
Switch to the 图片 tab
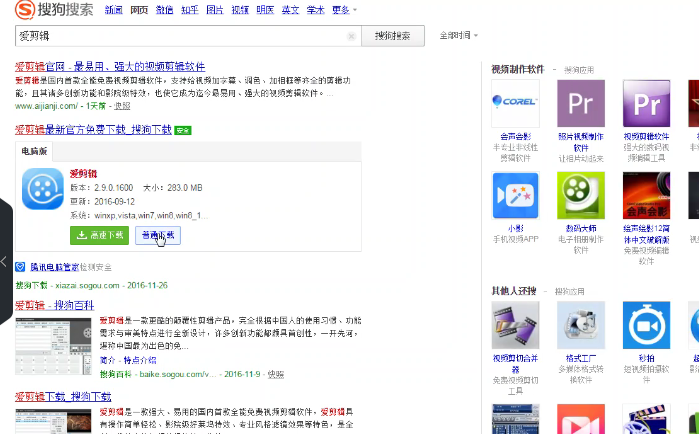tap(215, 10)
